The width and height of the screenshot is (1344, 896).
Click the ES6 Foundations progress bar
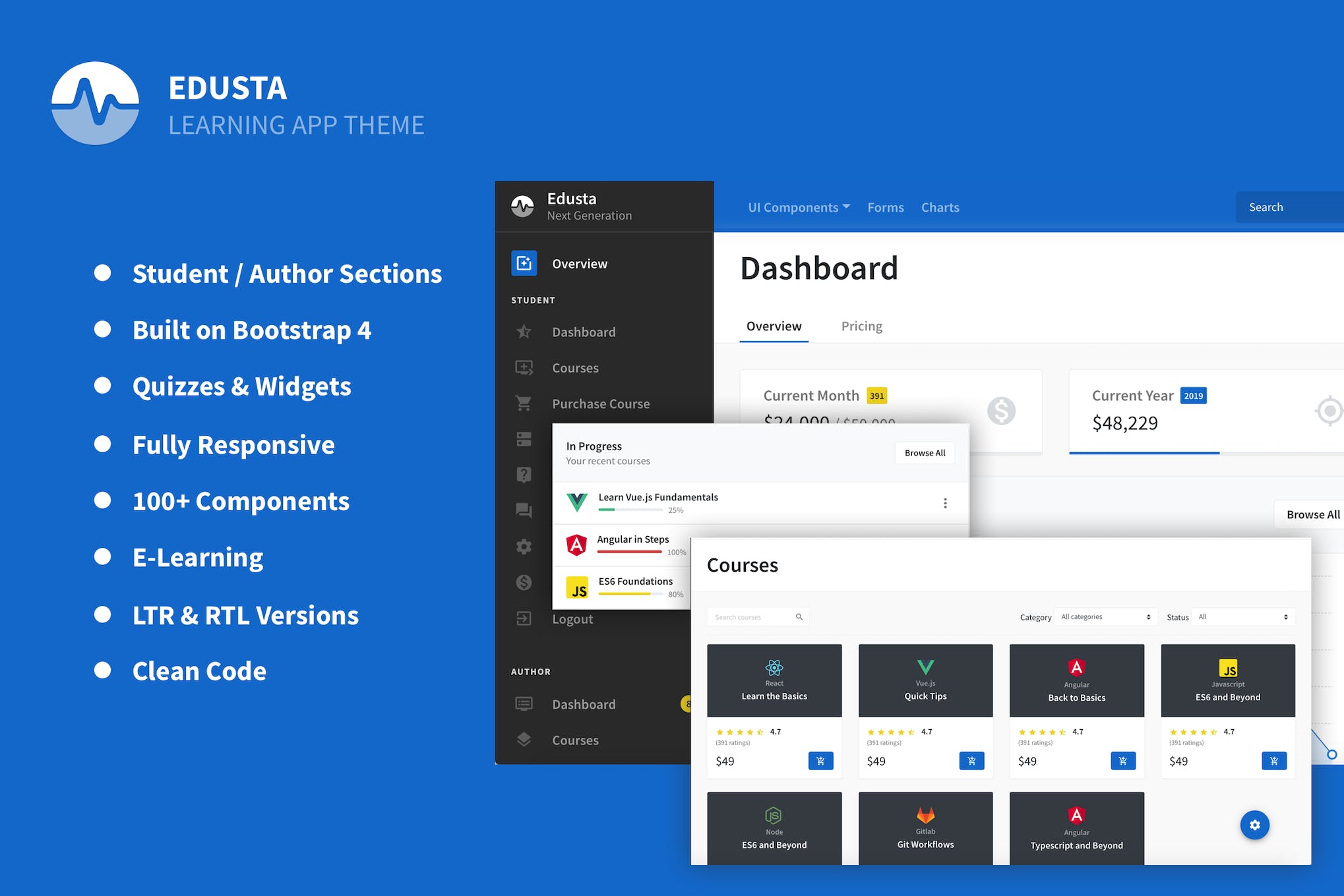click(630, 594)
